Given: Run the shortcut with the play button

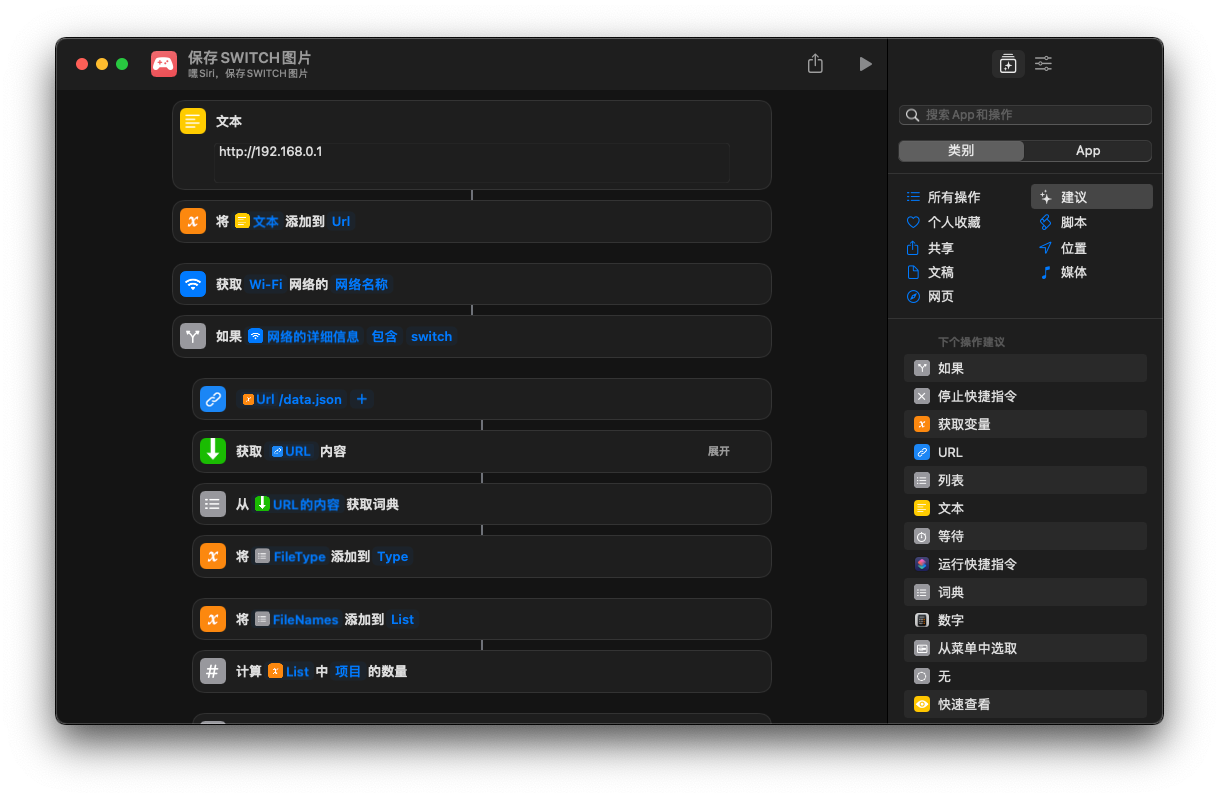Looking at the screenshot, I should (865, 64).
